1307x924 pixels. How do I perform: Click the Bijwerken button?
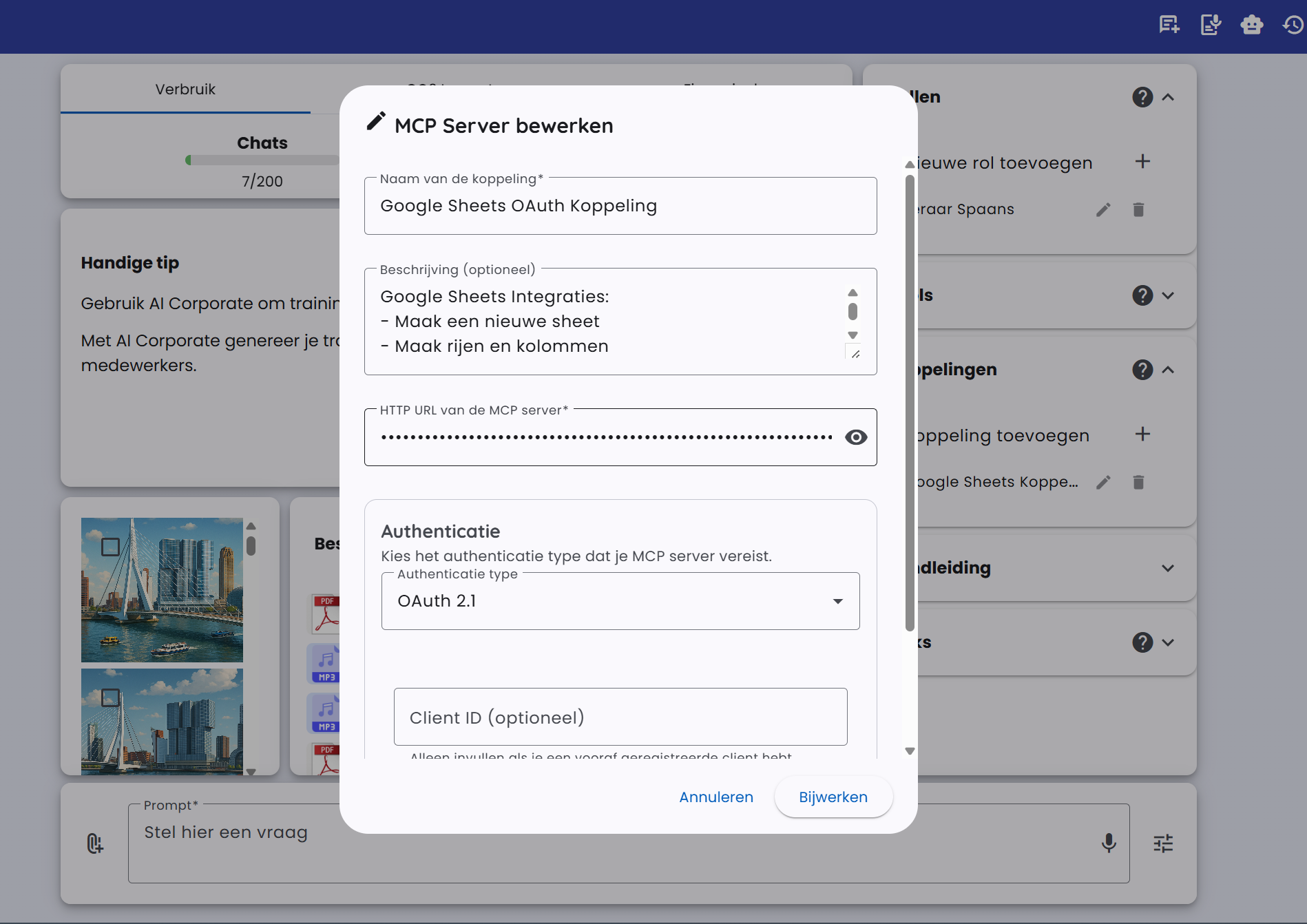[833, 797]
